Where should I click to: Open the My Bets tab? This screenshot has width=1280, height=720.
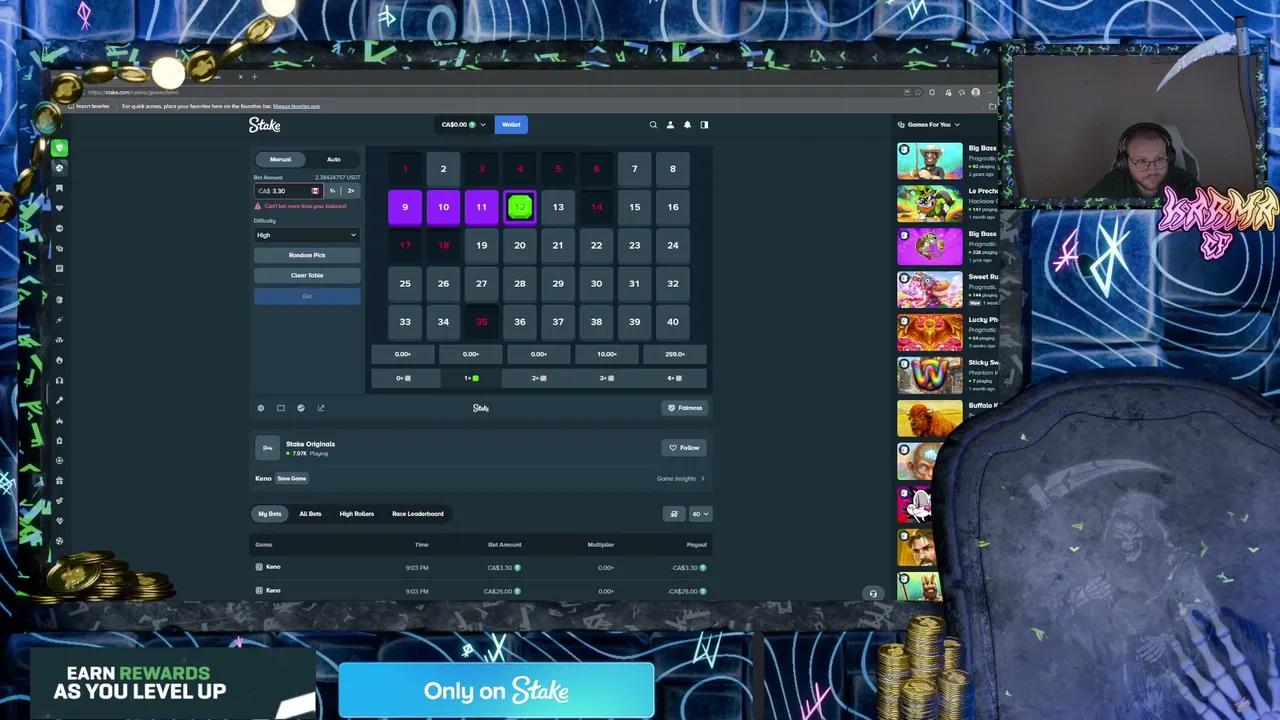tap(270, 514)
